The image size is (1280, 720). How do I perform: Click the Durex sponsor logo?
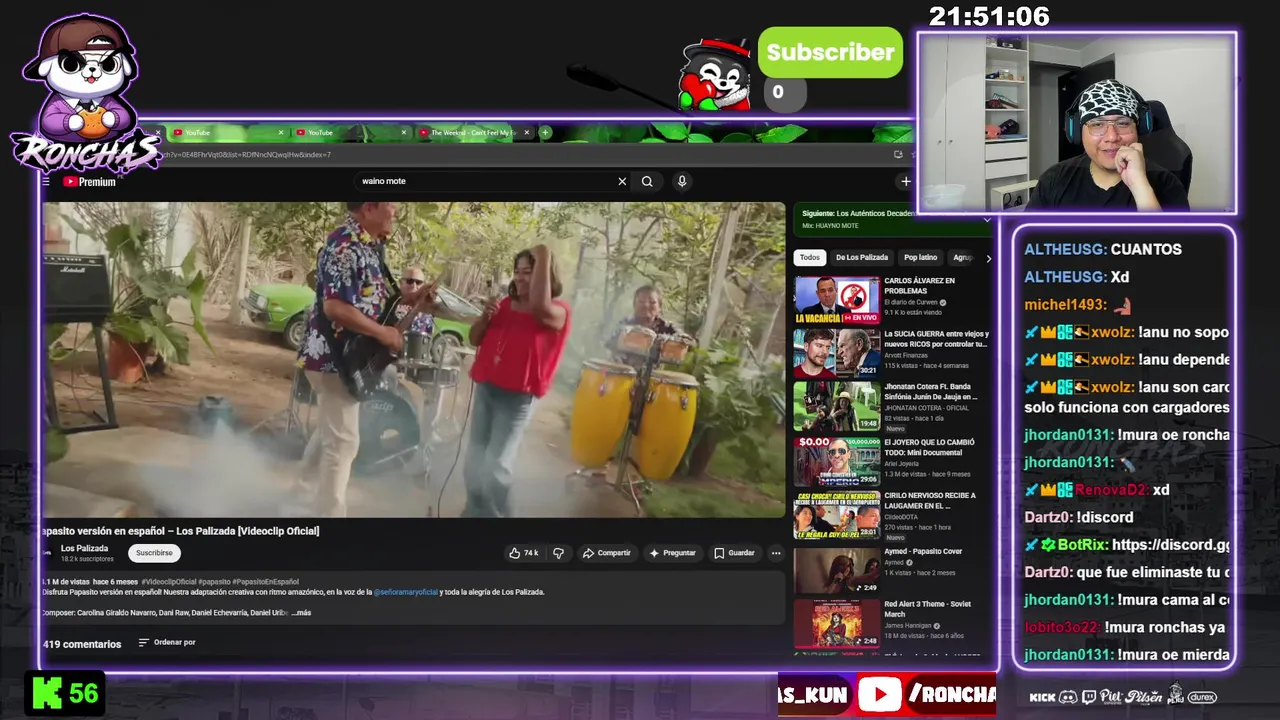pyautogui.click(x=1202, y=697)
